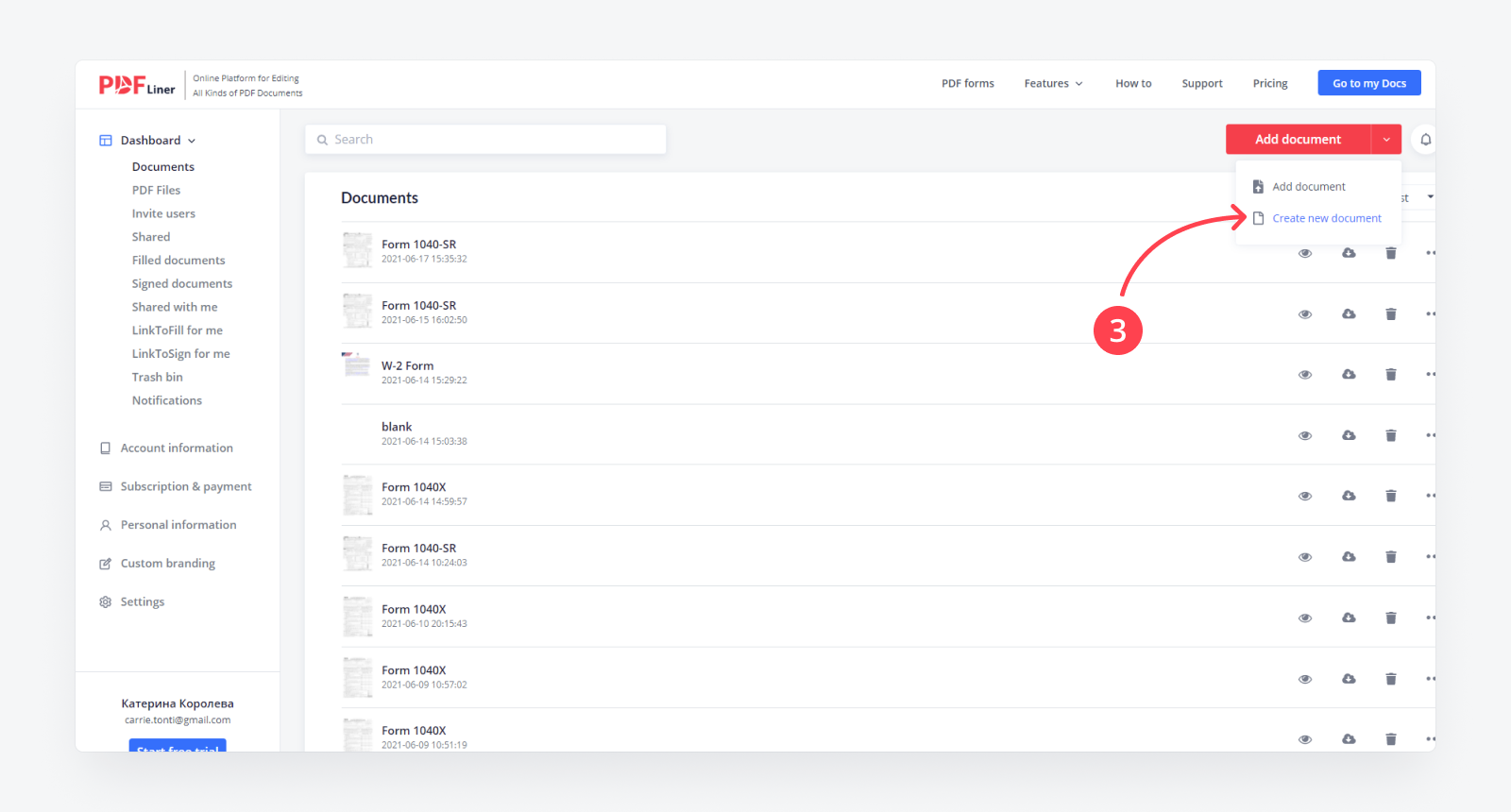This screenshot has width=1511, height=812.
Task: Open more options for first Form 1040-SR
Action: [1430, 253]
